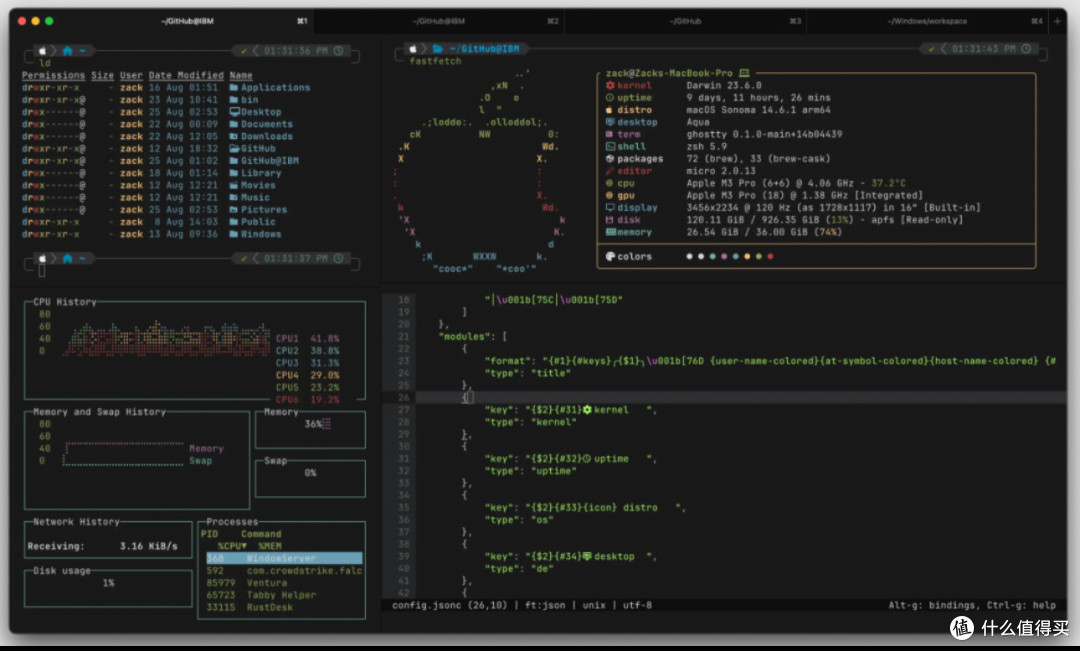Click the "modules": [ text on line 21
Screen dimensions: 1080x651
point(472,337)
